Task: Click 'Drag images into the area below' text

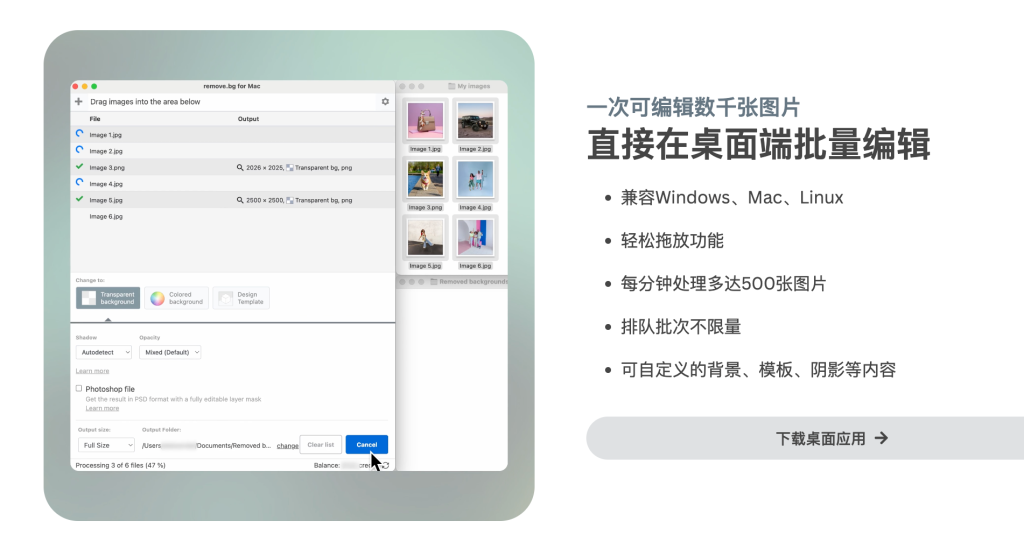Action: click(145, 102)
